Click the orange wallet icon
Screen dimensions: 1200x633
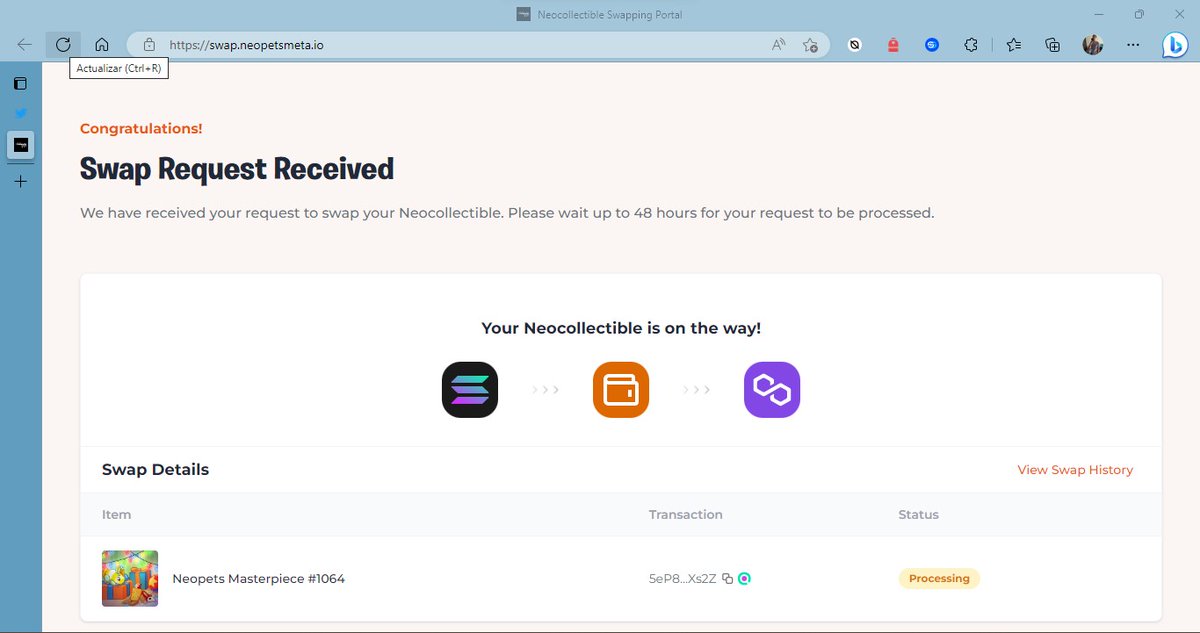621,390
